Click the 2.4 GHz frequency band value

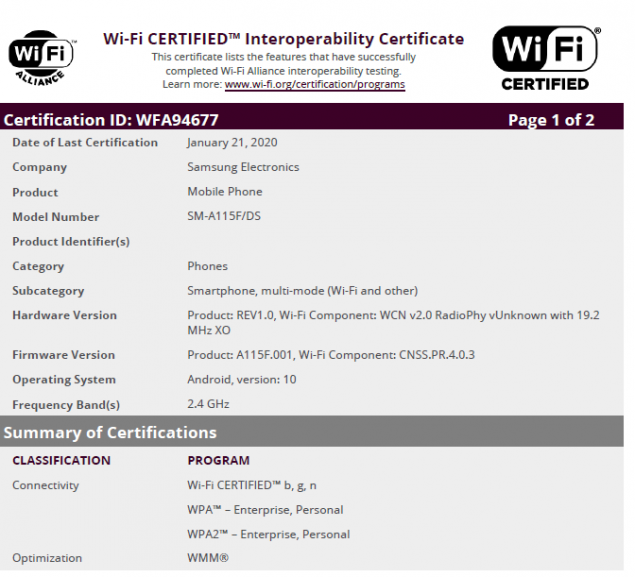pos(208,405)
